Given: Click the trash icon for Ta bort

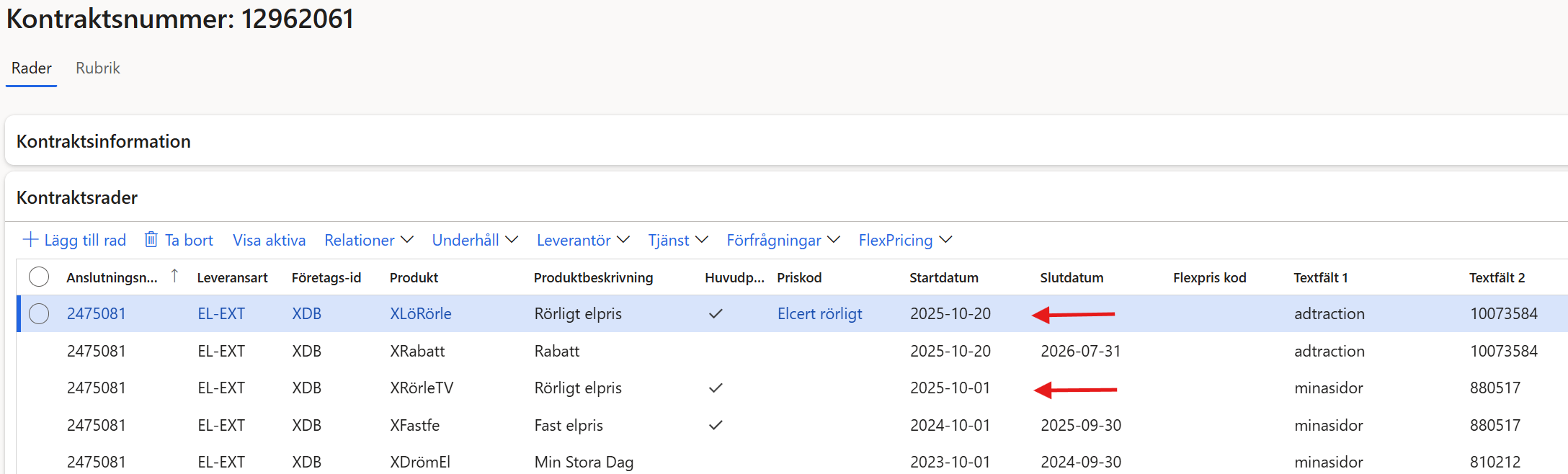Looking at the screenshot, I should click(151, 240).
